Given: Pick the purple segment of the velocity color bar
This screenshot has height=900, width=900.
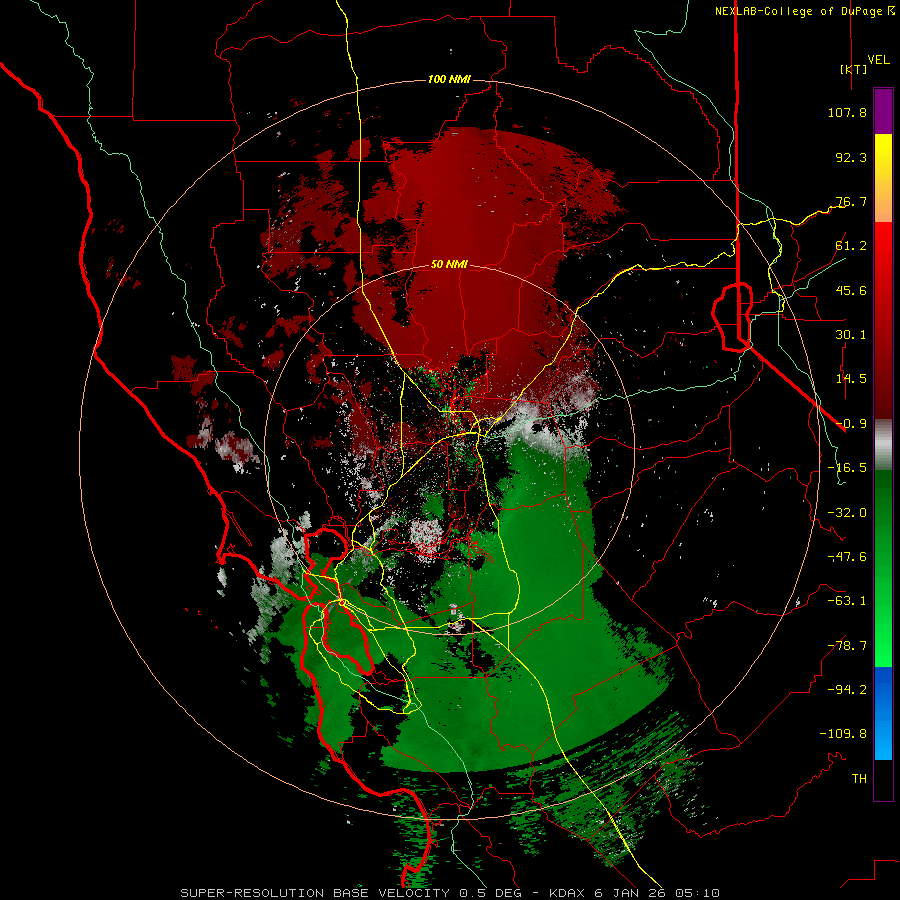Looking at the screenshot, I should 883,111.
